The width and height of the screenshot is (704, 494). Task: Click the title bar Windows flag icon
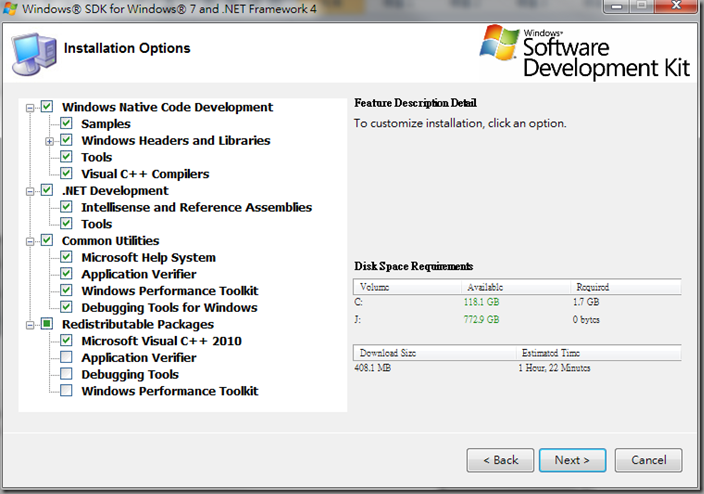10,9
